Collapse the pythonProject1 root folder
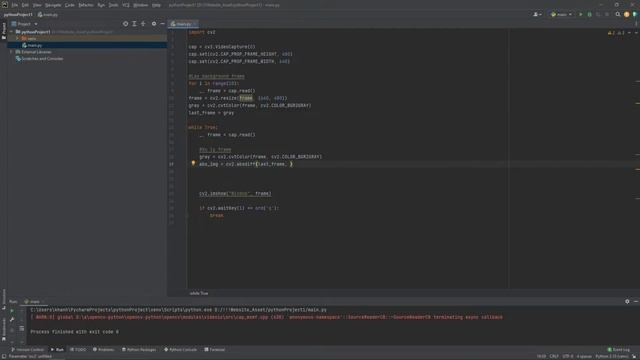The height and width of the screenshot is (360, 640). pos(12,32)
